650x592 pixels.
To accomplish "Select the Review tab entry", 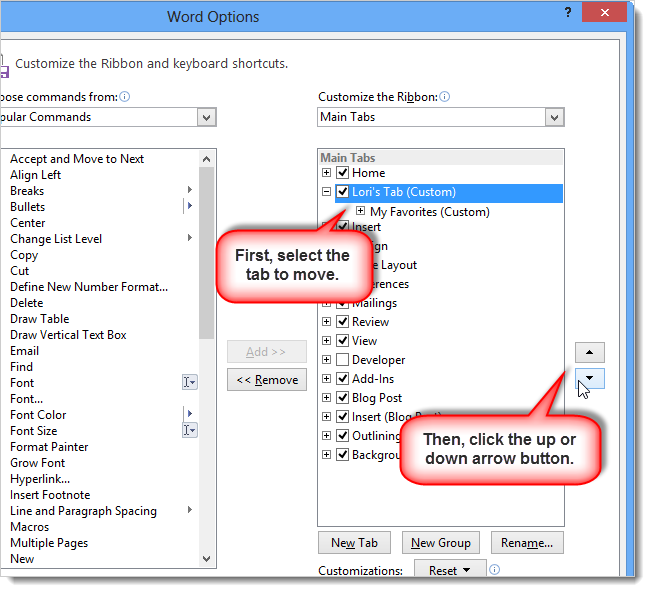I will (x=371, y=322).
